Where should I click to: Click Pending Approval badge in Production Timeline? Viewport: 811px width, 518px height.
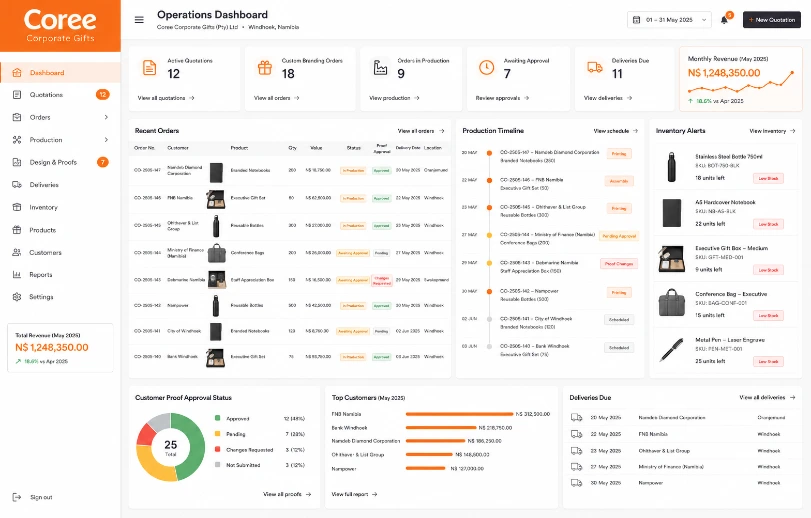[619, 236]
